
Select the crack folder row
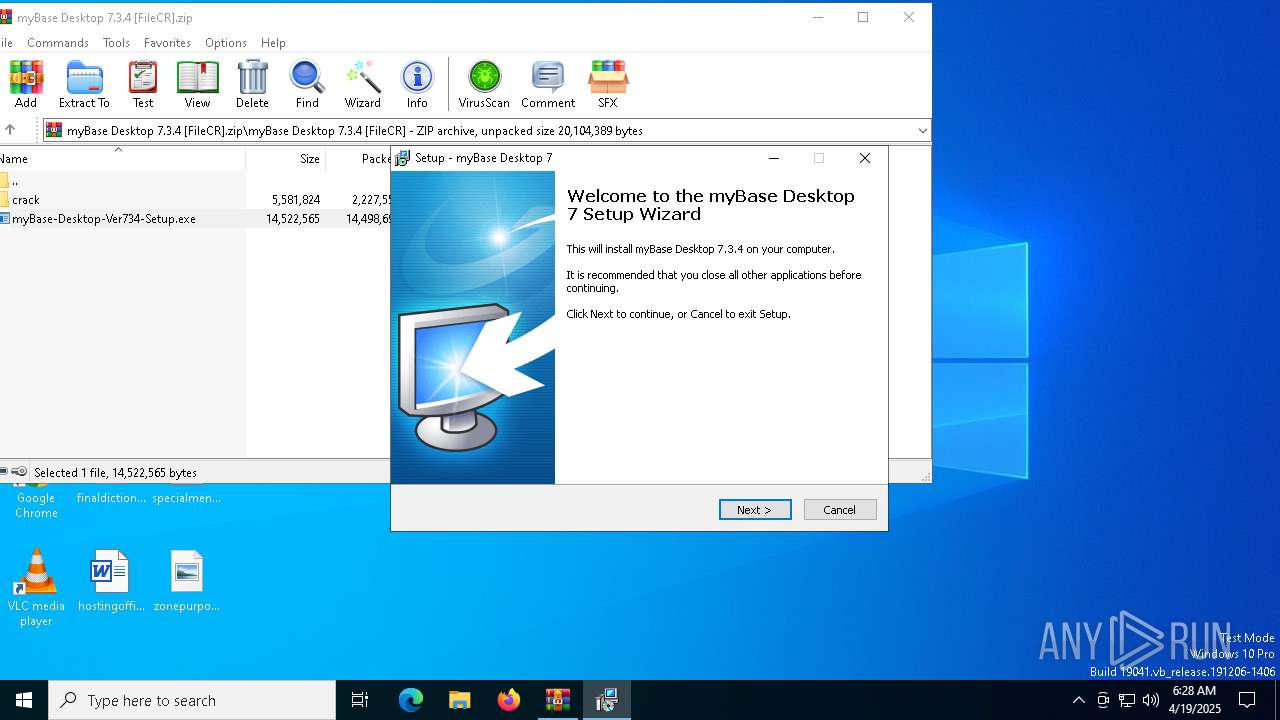(195, 200)
